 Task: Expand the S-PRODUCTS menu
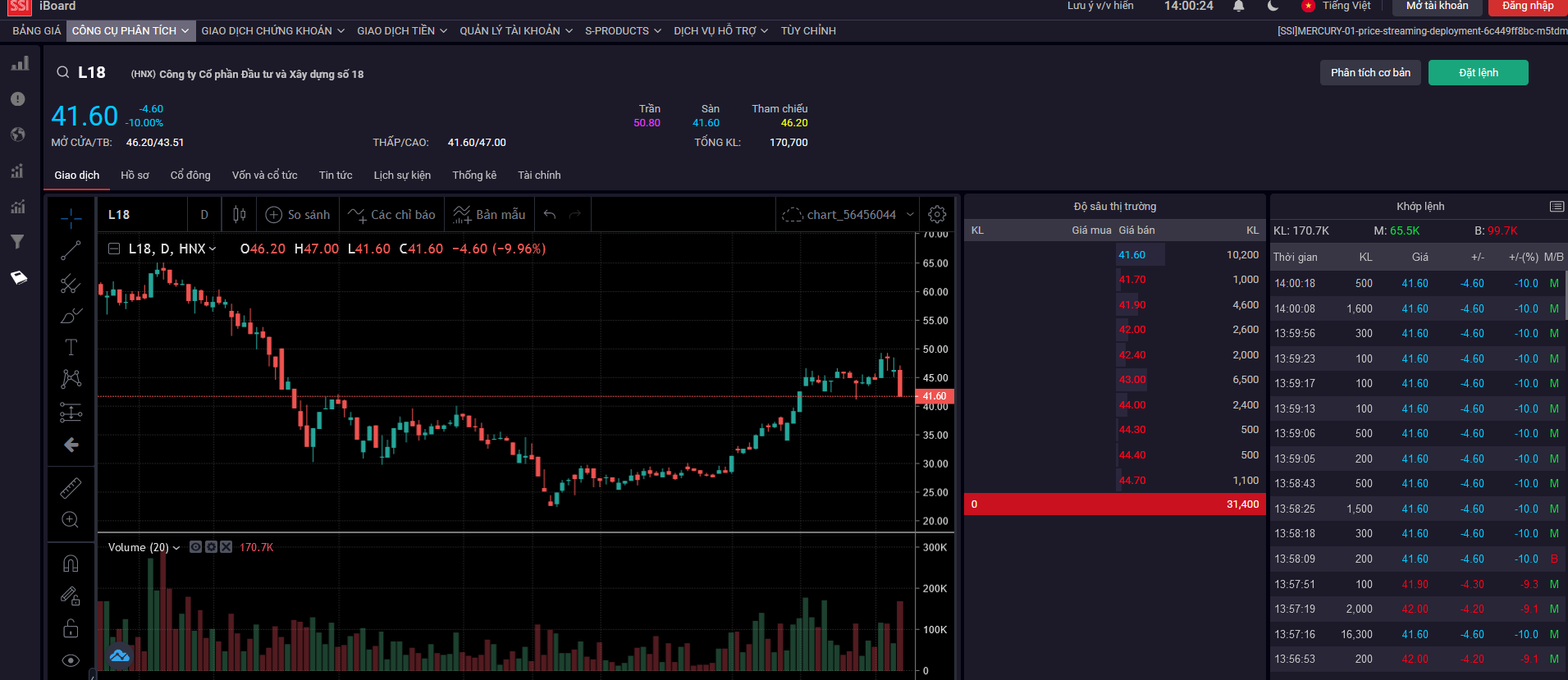623,31
